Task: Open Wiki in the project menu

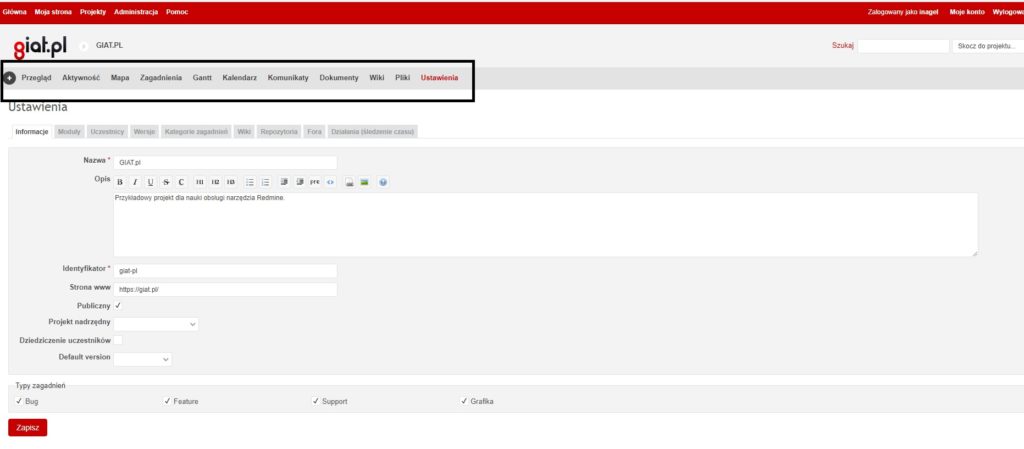Action: coord(377,78)
